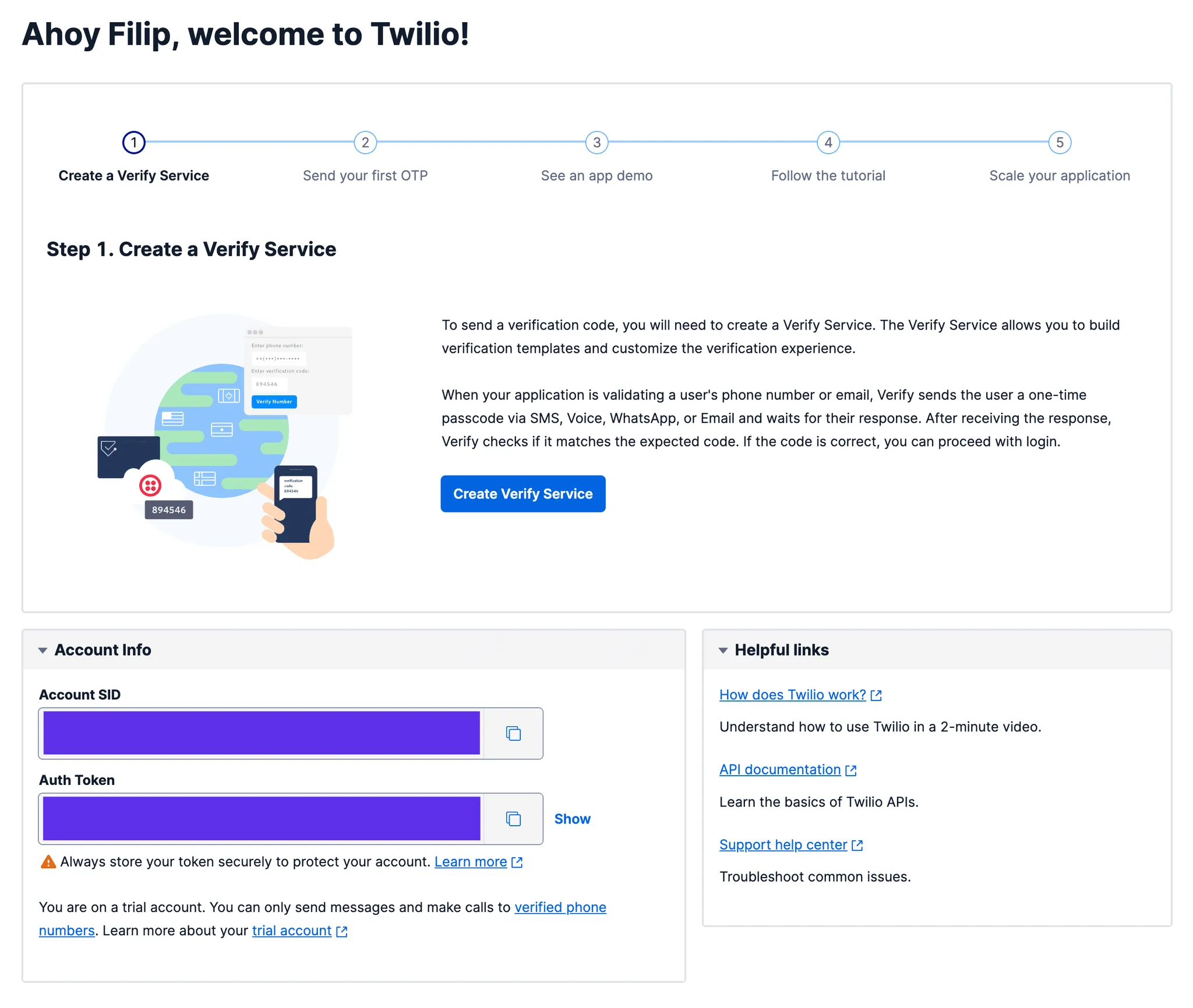The height and width of the screenshot is (1008, 1193).
Task: Select step 4 Follow the tutorial
Action: tap(828, 143)
